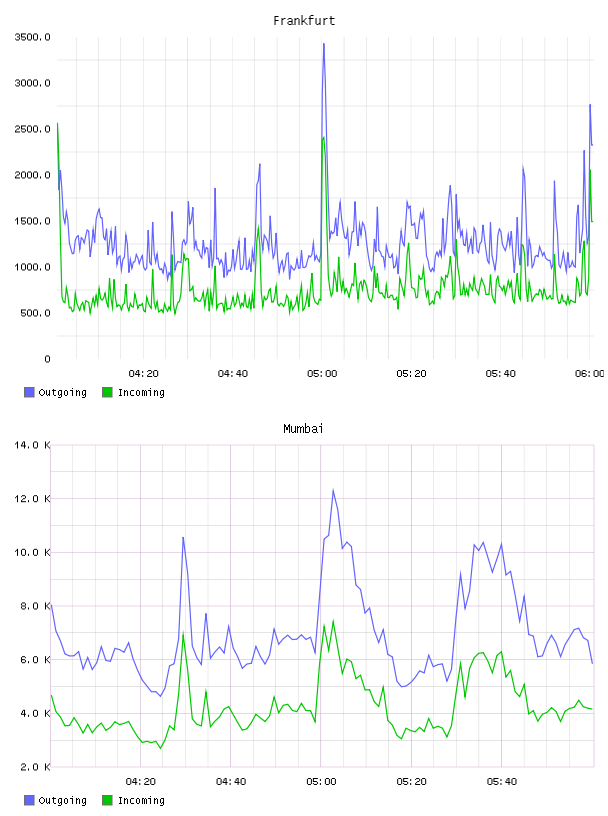The width and height of the screenshot is (608, 816).
Task: Click Frankfurt y-axis label 2000.0
Action: coord(32,175)
